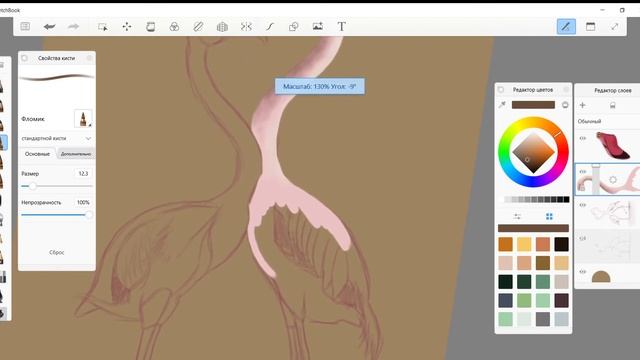Select the terracotta swatch
This screenshot has height=360, width=640.
click(543, 244)
